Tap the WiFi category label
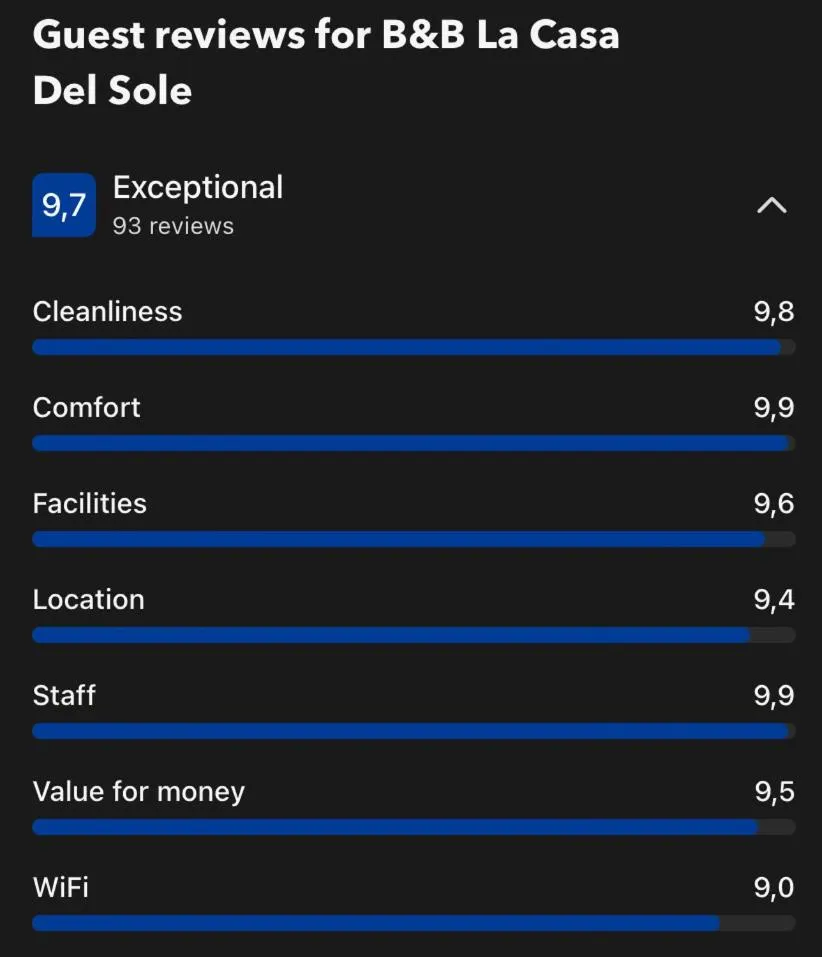 pyautogui.click(x=61, y=887)
